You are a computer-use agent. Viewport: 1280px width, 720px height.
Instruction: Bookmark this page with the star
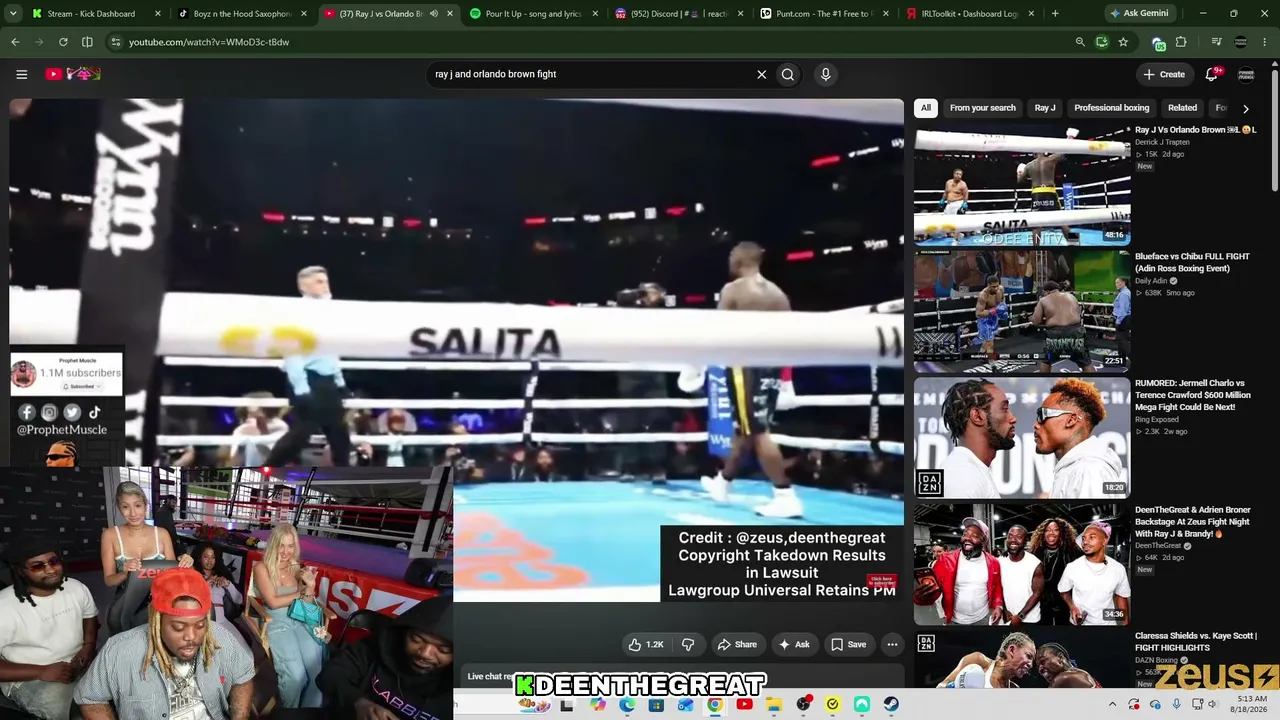[x=1123, y=42]
